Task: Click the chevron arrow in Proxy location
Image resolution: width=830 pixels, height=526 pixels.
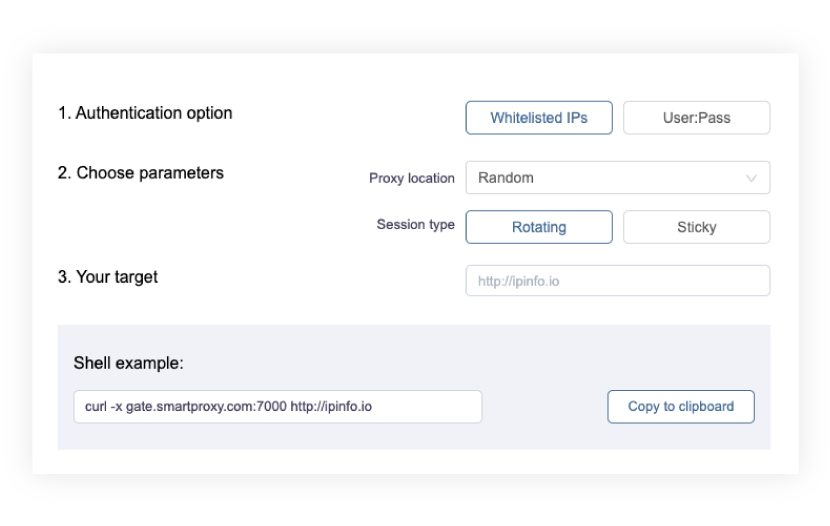Action: click(751, 178)
